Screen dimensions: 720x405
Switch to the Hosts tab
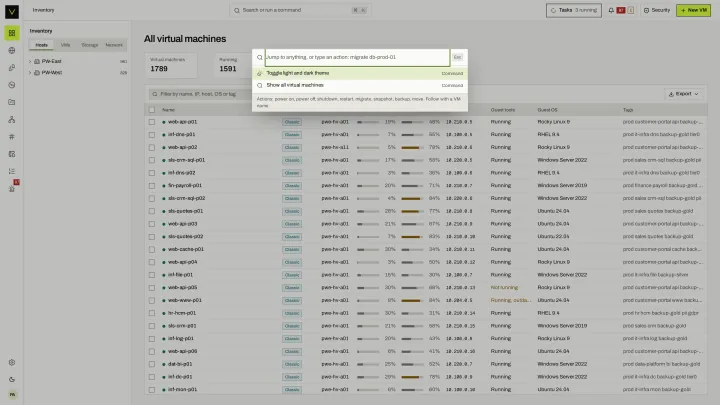click(x=41, y=45)
